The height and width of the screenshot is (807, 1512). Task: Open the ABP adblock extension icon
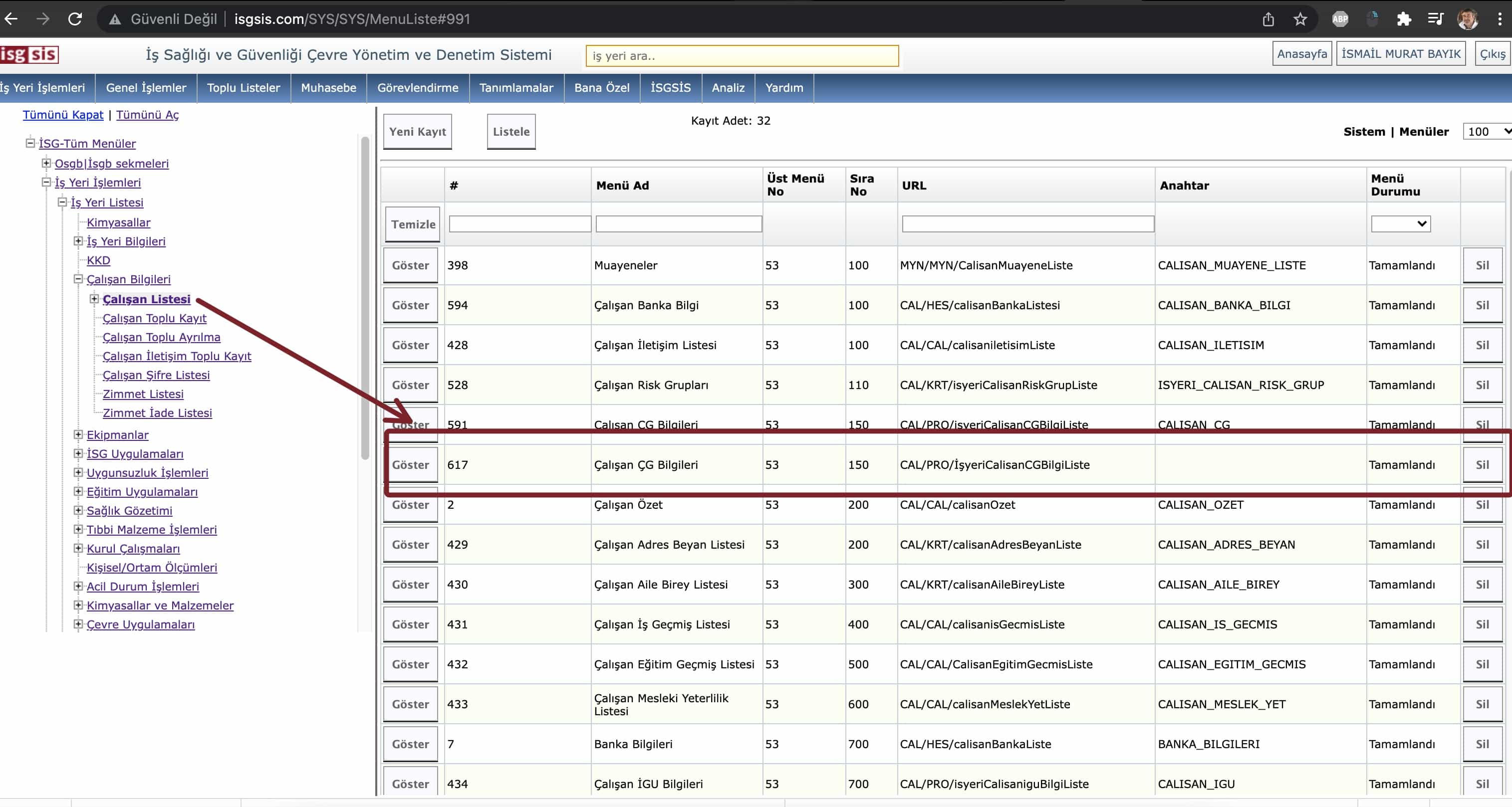tap(1340, 19)
